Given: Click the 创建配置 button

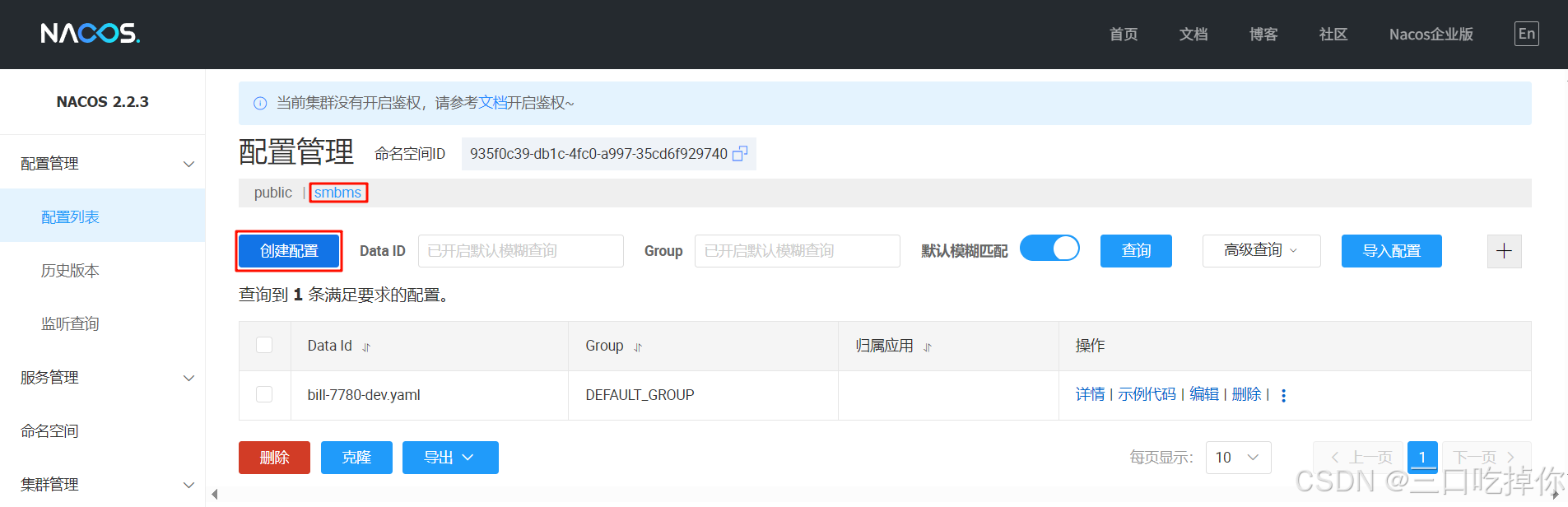Looking at the screenshot, I should (289, 251).
